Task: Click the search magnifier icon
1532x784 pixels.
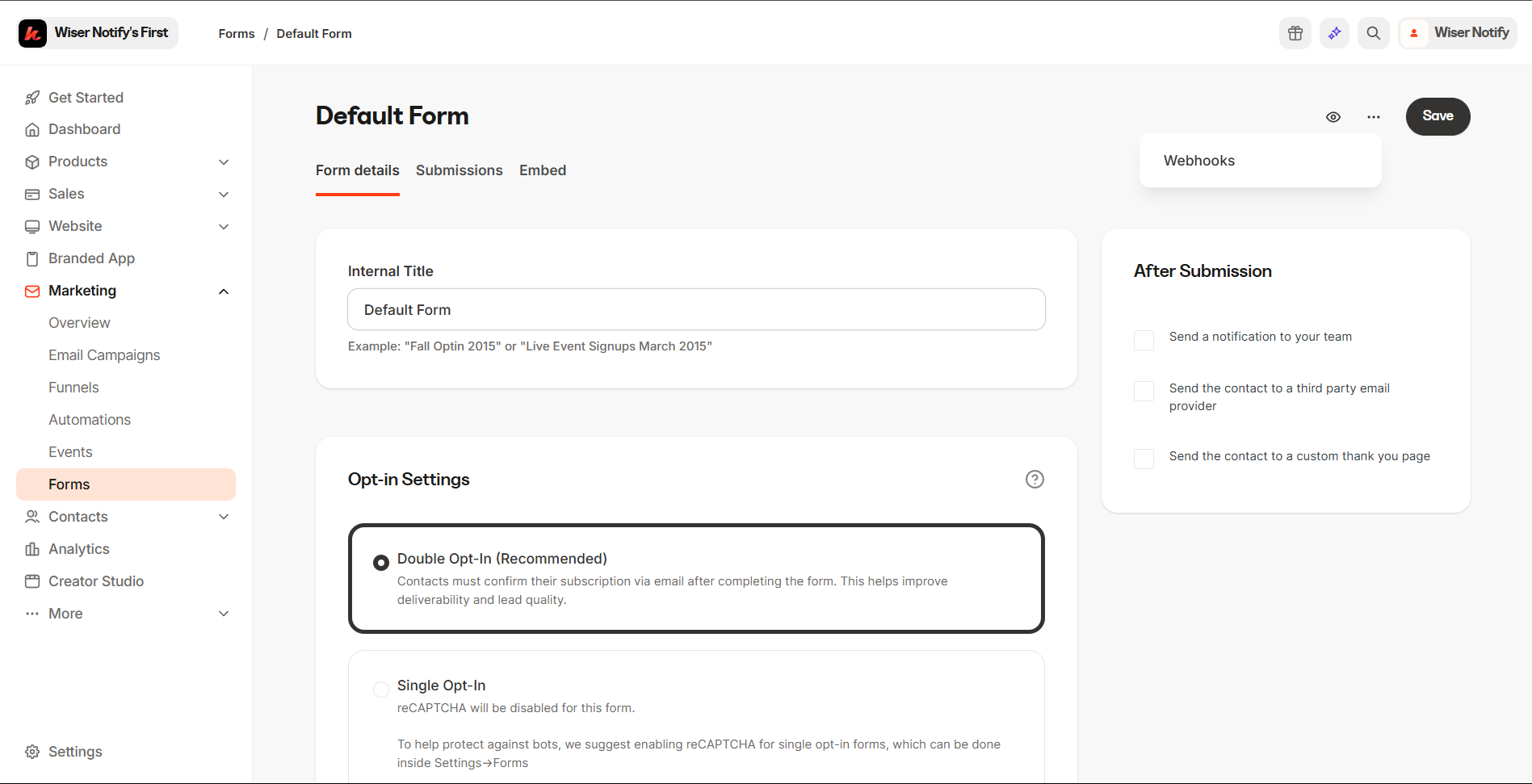Action: tap(1373, 33)
